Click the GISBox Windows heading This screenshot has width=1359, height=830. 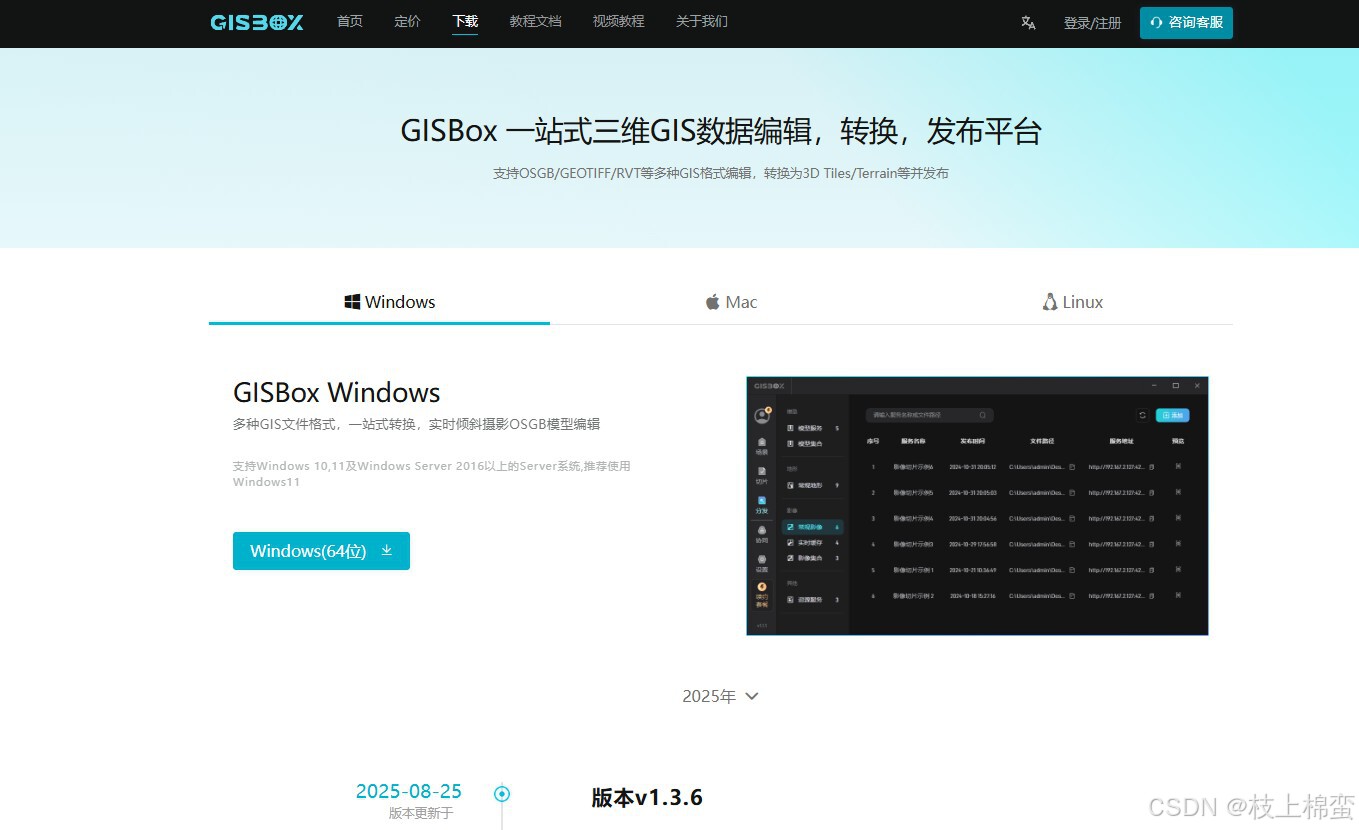[337, 392]
